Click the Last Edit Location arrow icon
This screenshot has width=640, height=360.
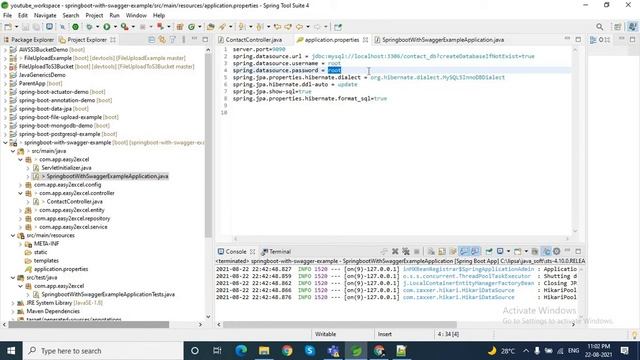click(x=278, y=27)
